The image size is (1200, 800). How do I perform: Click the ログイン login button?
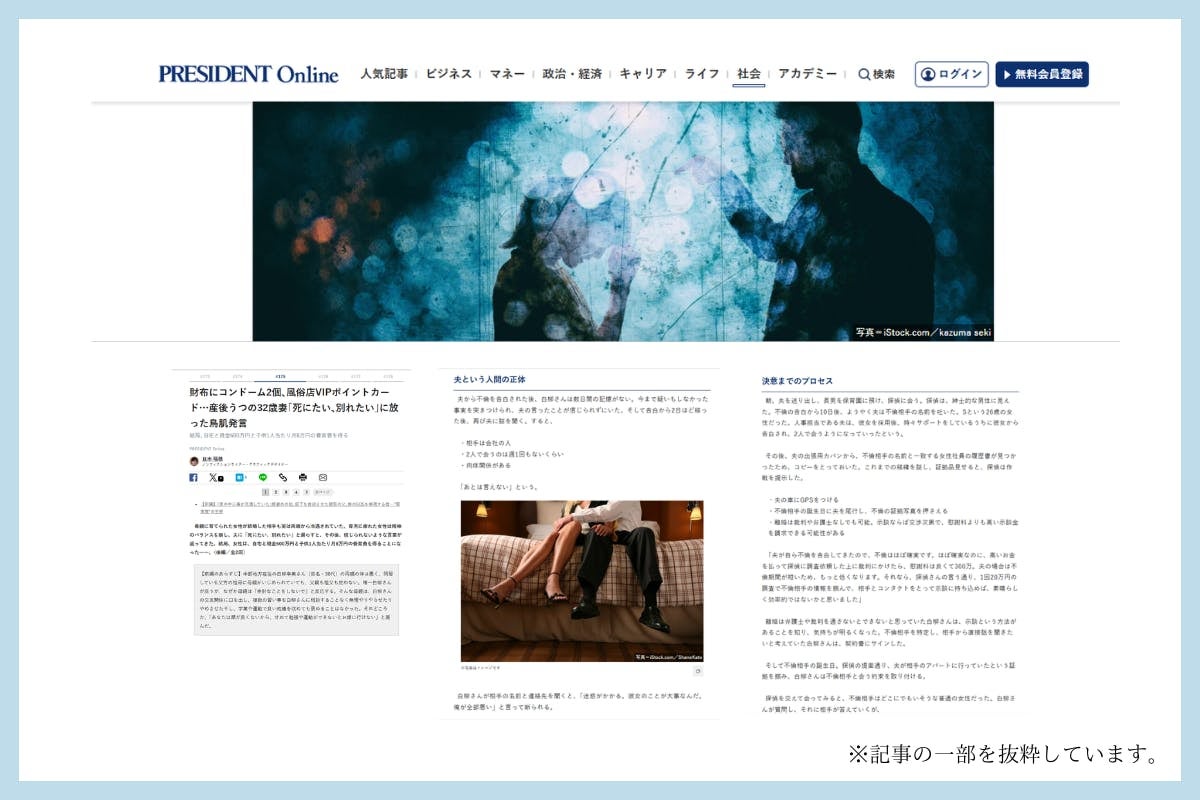pyautogui.click(x=951, y=74)
